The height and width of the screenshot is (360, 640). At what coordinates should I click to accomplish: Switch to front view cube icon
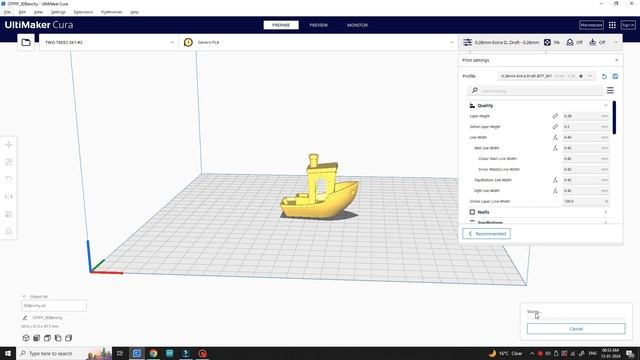37,338
